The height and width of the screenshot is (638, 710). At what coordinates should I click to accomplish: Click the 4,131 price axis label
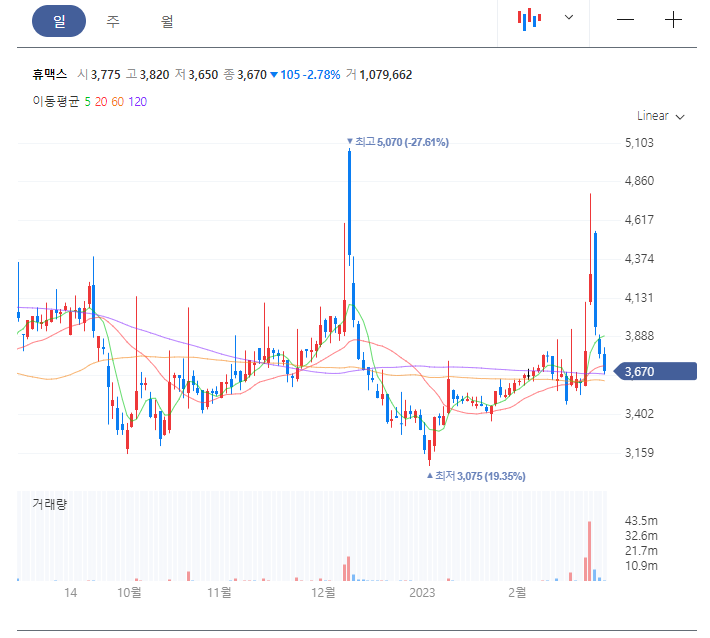639,298
